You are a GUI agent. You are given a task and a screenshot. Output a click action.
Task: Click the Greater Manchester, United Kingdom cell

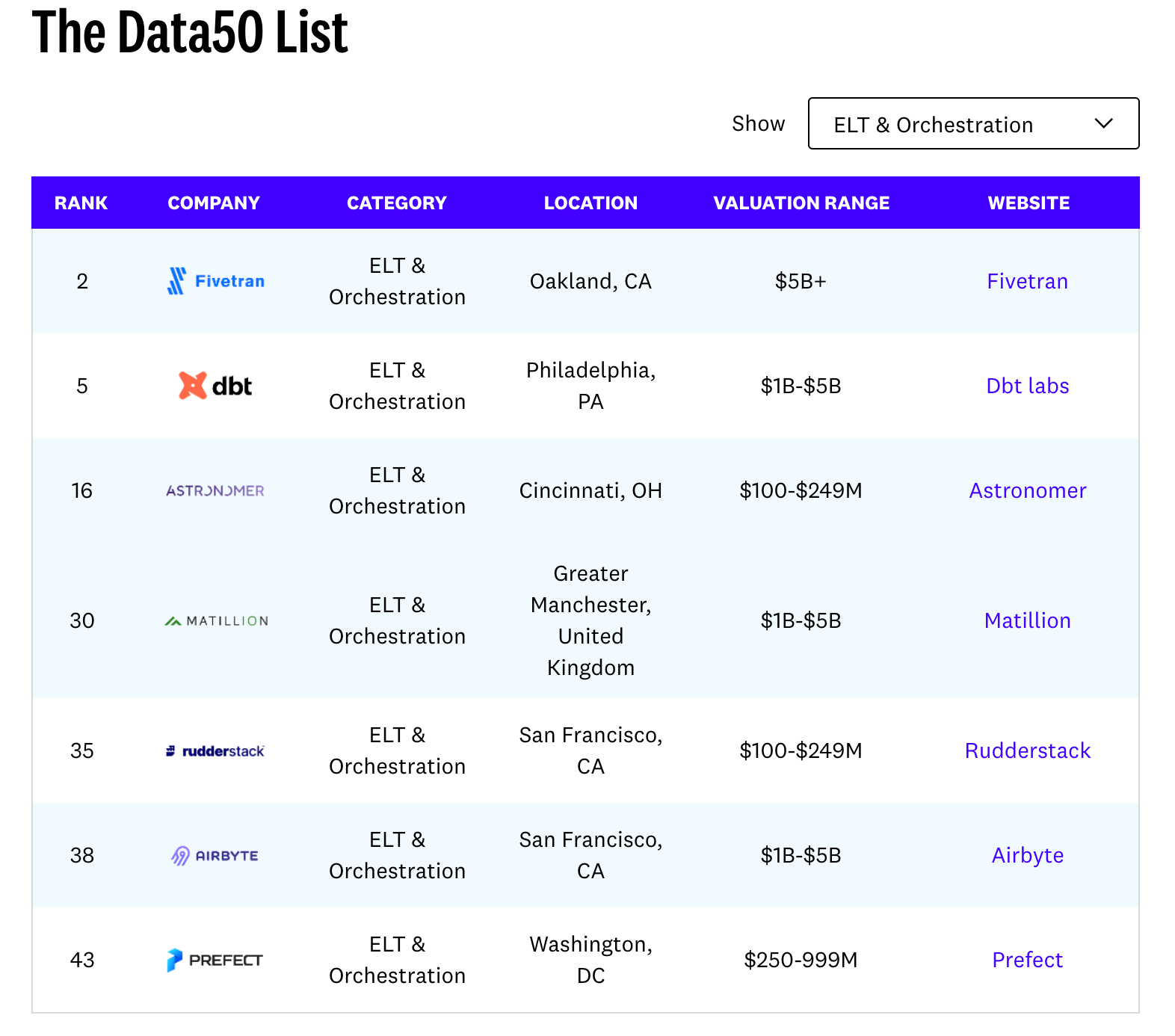coord(590,620)
